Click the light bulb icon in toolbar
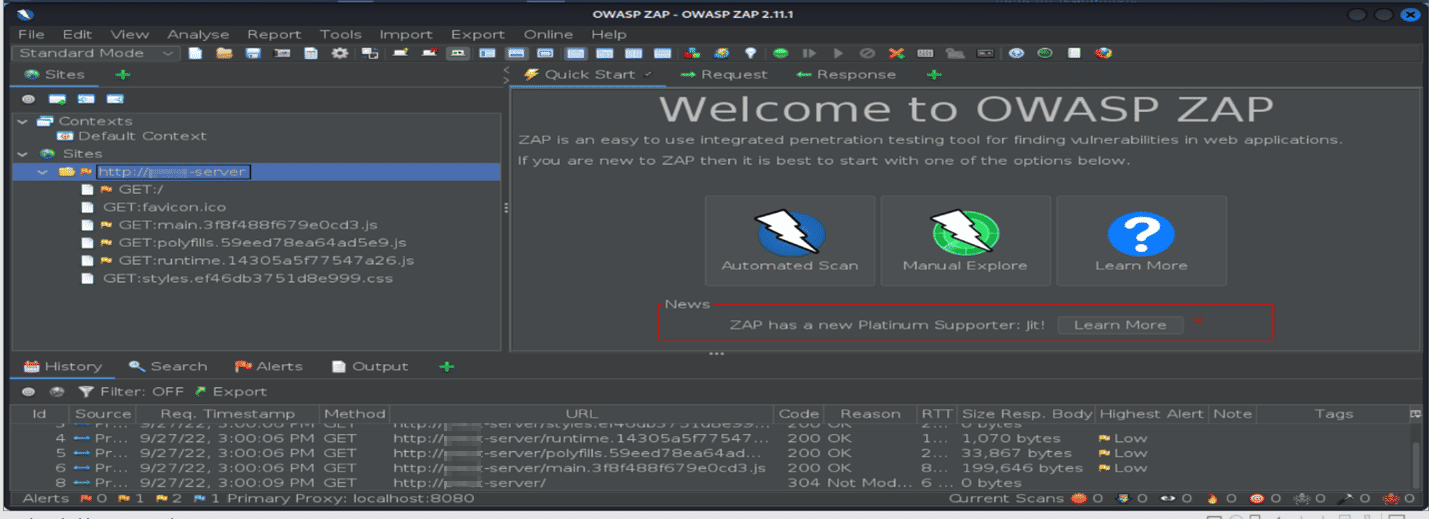Image resolution: width=1429 pixels, height=519 pixels. pos(750,53)
